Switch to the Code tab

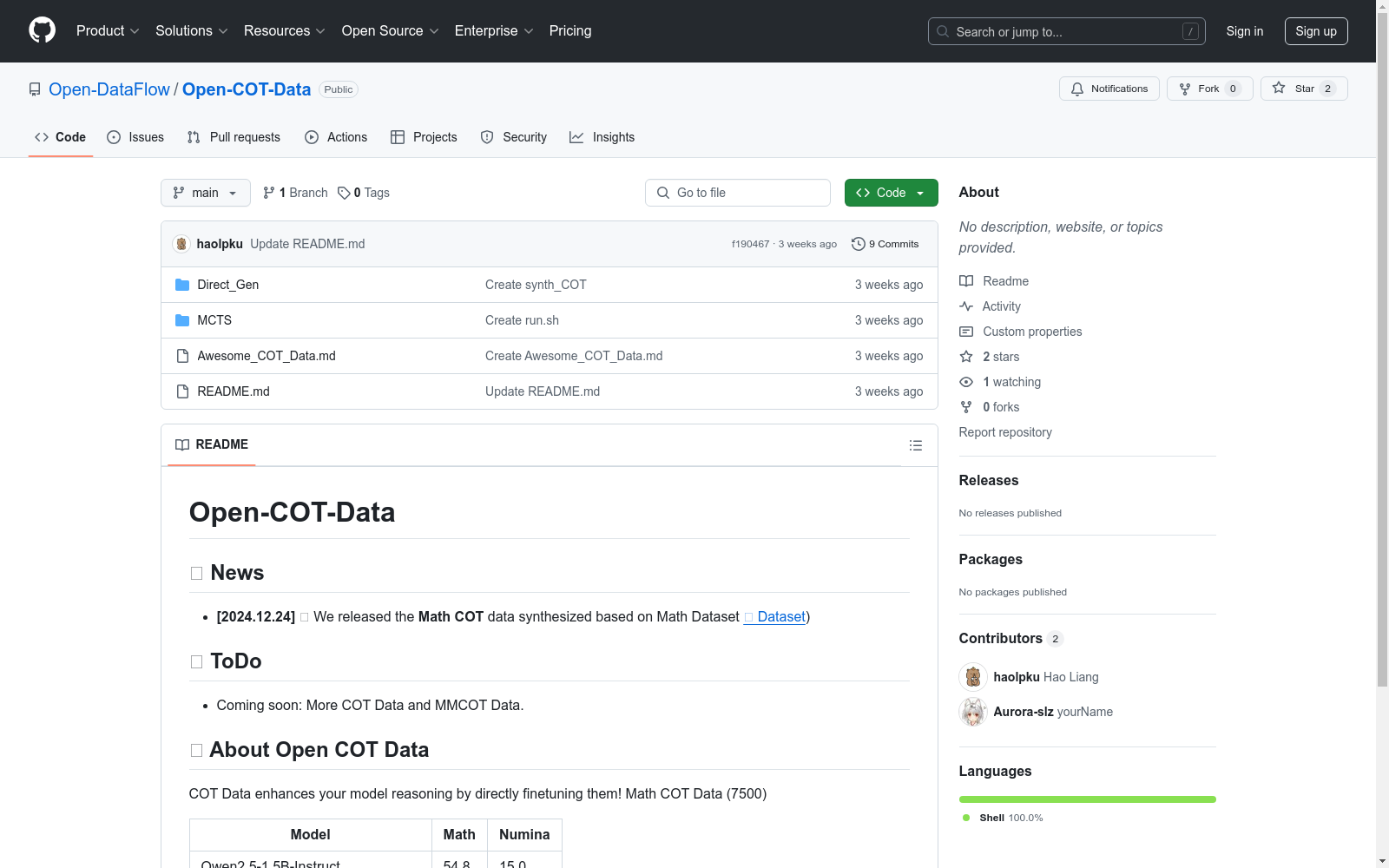61,137
